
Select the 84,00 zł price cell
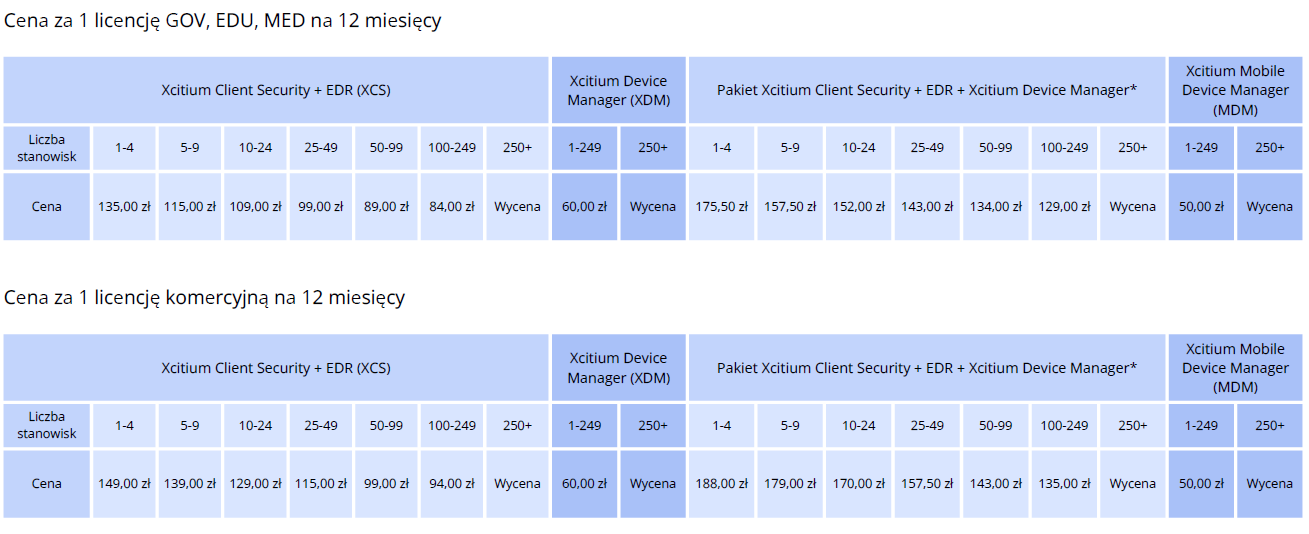(x=452, y=207)
